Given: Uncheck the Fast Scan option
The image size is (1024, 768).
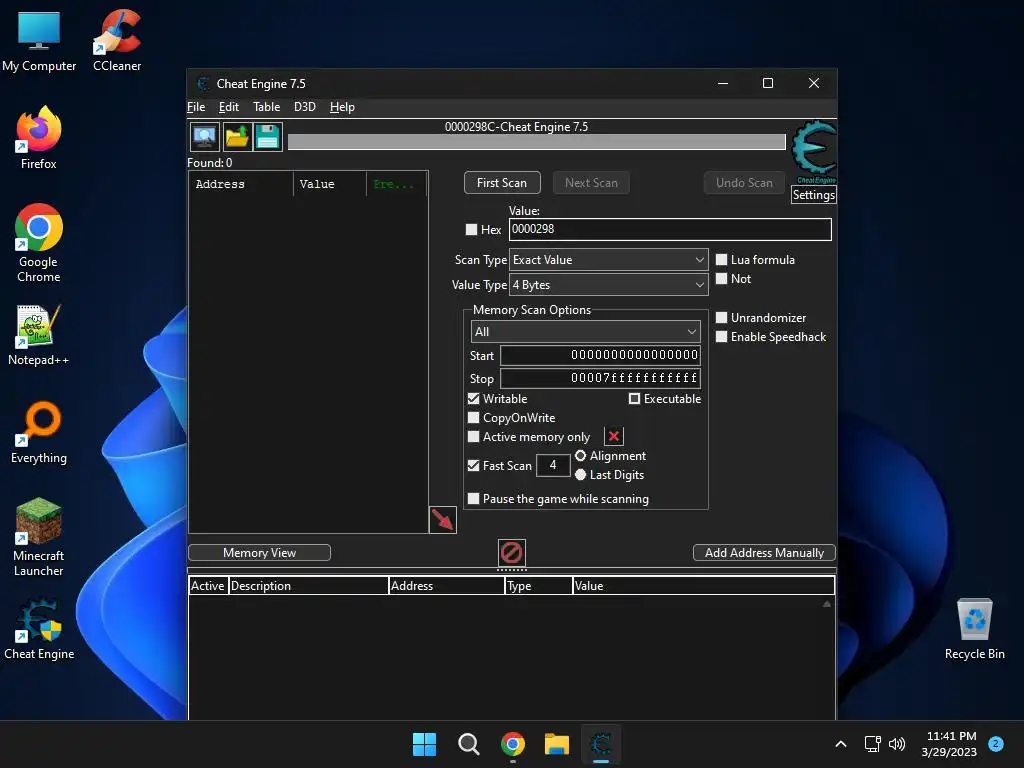Looking at the screenshot, I should (x=473, y=465).
